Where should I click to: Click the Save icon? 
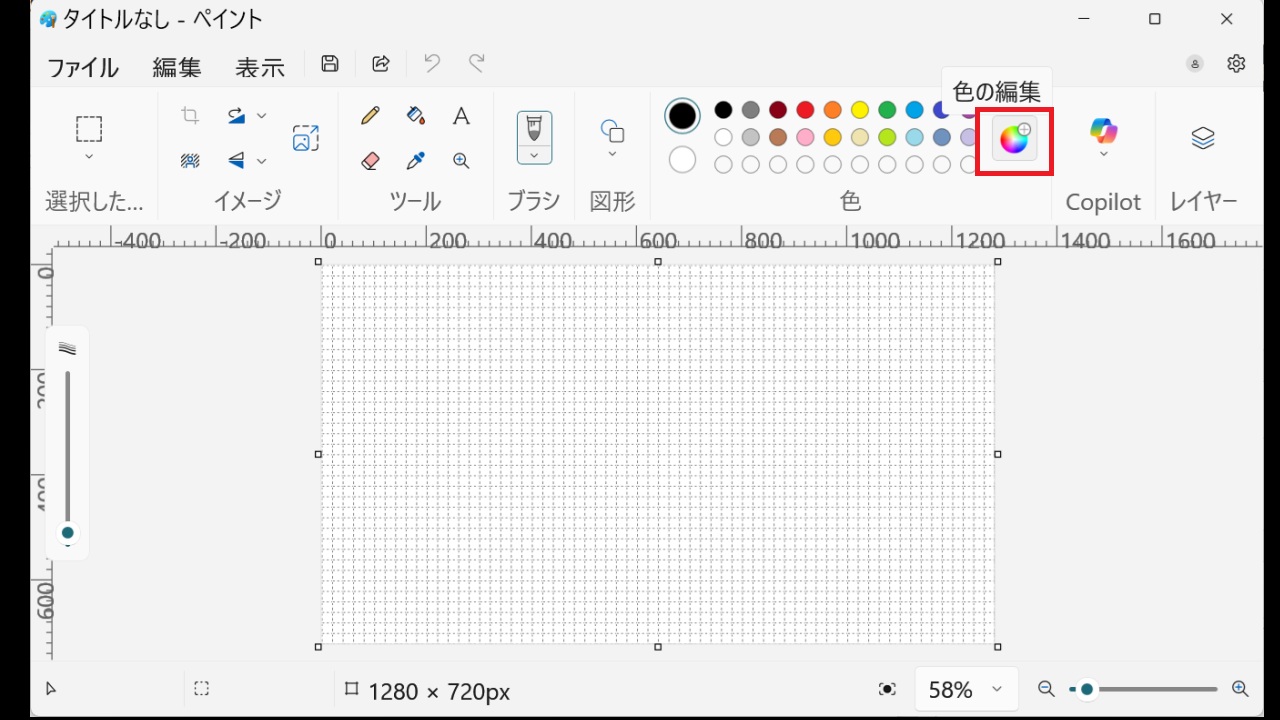[x=330, y=64]
